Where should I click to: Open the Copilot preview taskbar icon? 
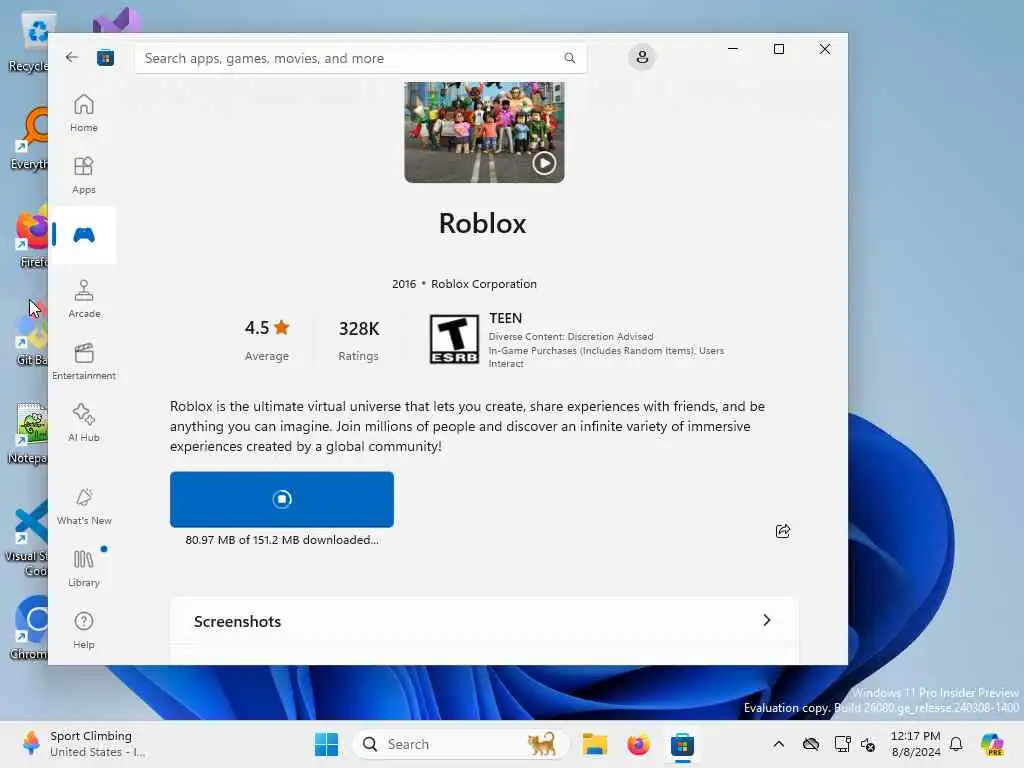pyautogui.click(x=992, y=744)
